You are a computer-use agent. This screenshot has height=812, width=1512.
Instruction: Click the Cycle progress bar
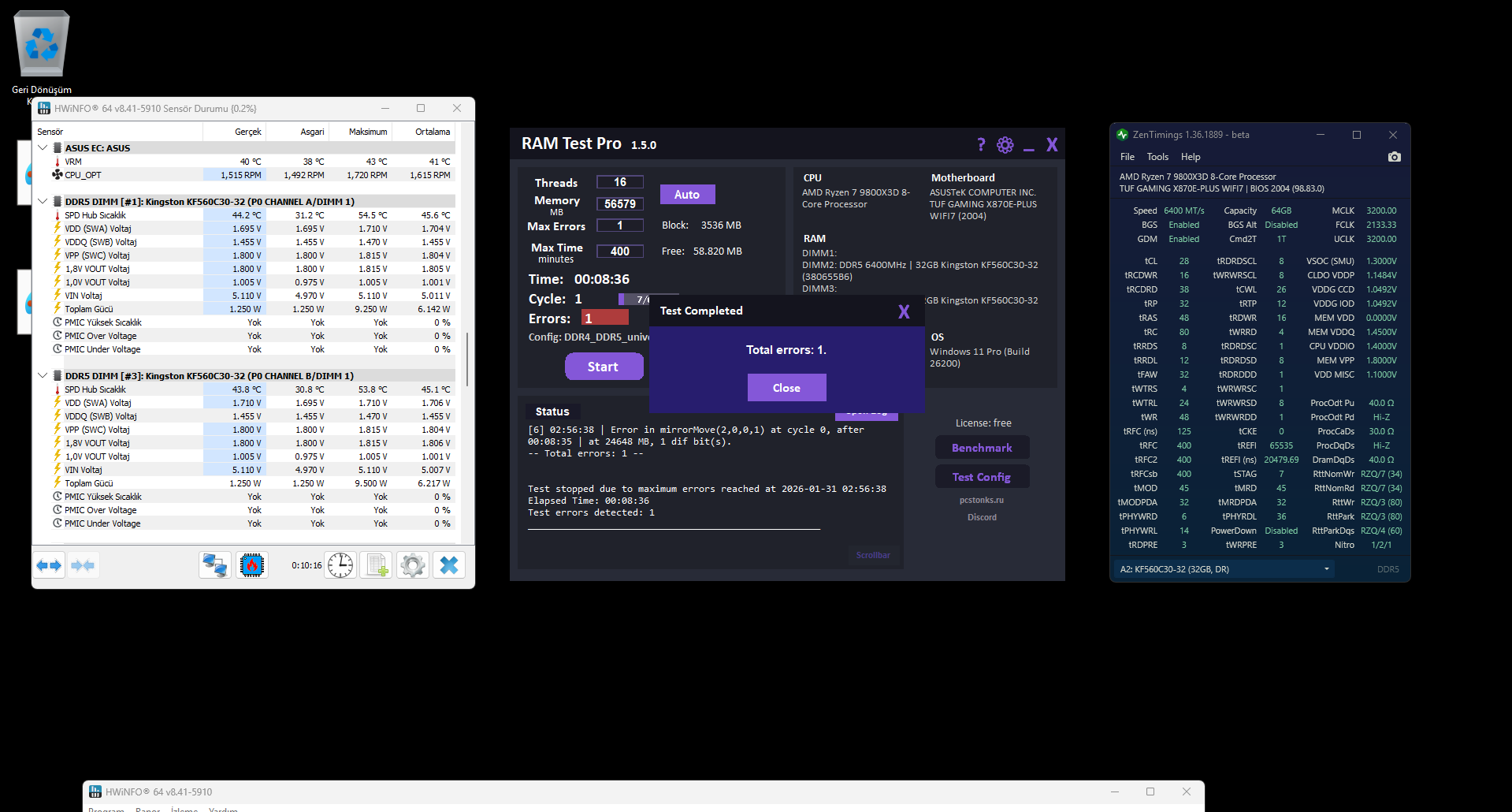(633, 299)
